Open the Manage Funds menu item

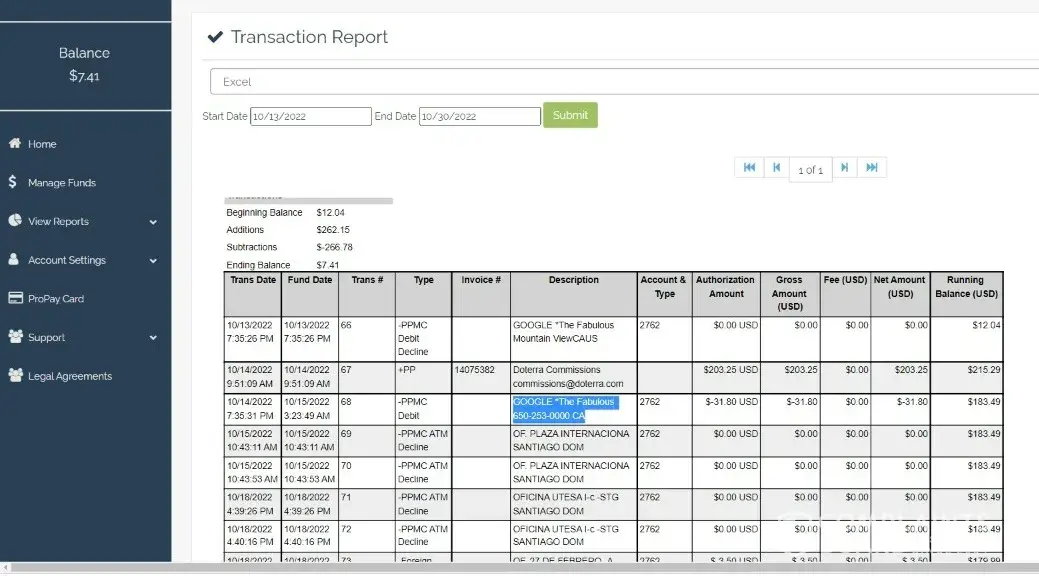point(62,183)
